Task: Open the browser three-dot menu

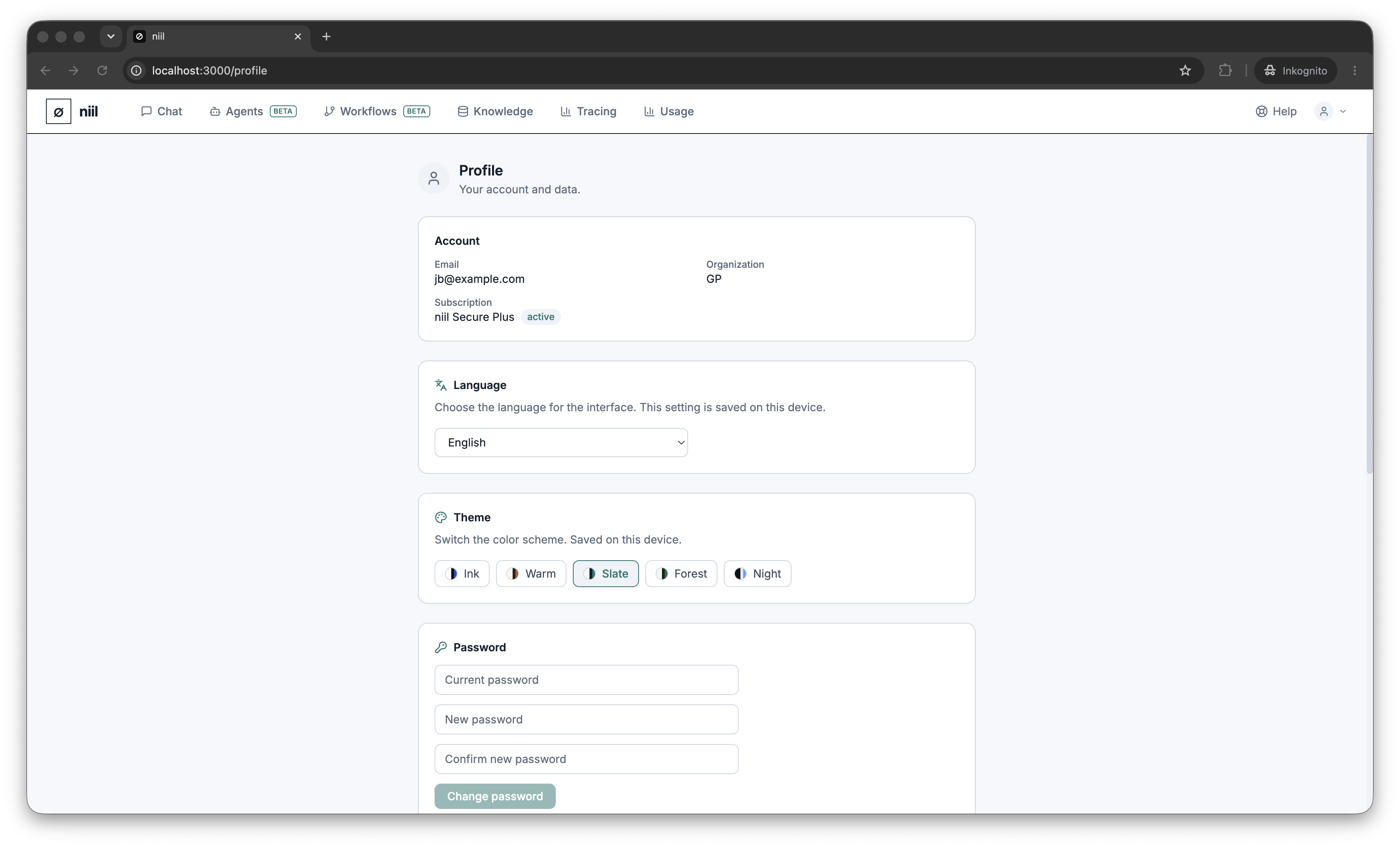Action: point(1354,71)
